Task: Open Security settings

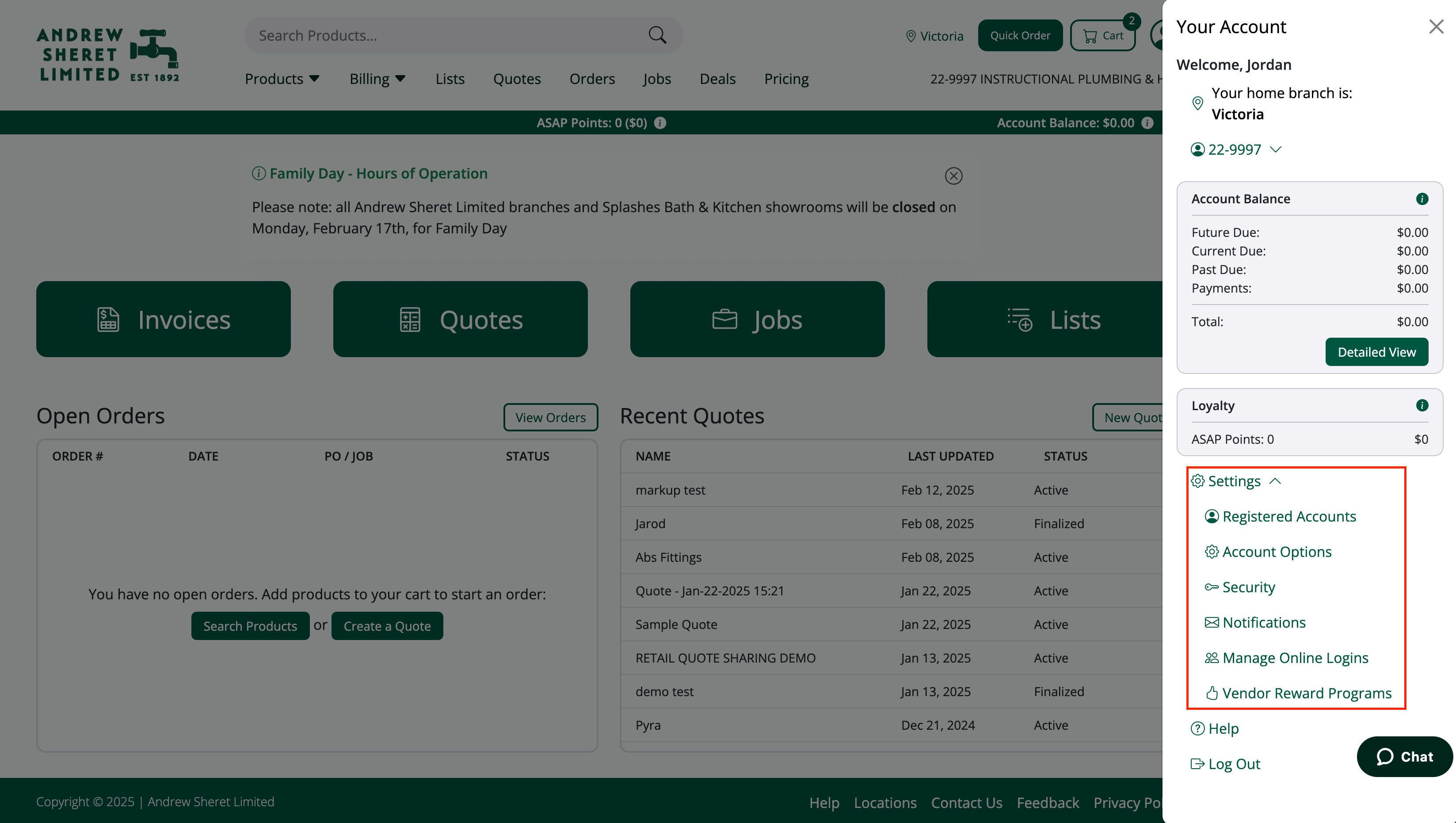Action: tap(1239, 587)
